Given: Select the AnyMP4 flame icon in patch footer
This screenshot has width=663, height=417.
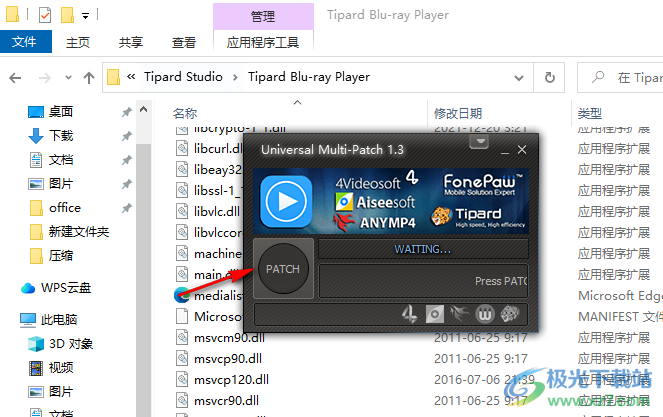Looking at the screenshot, I should point(459,314).
